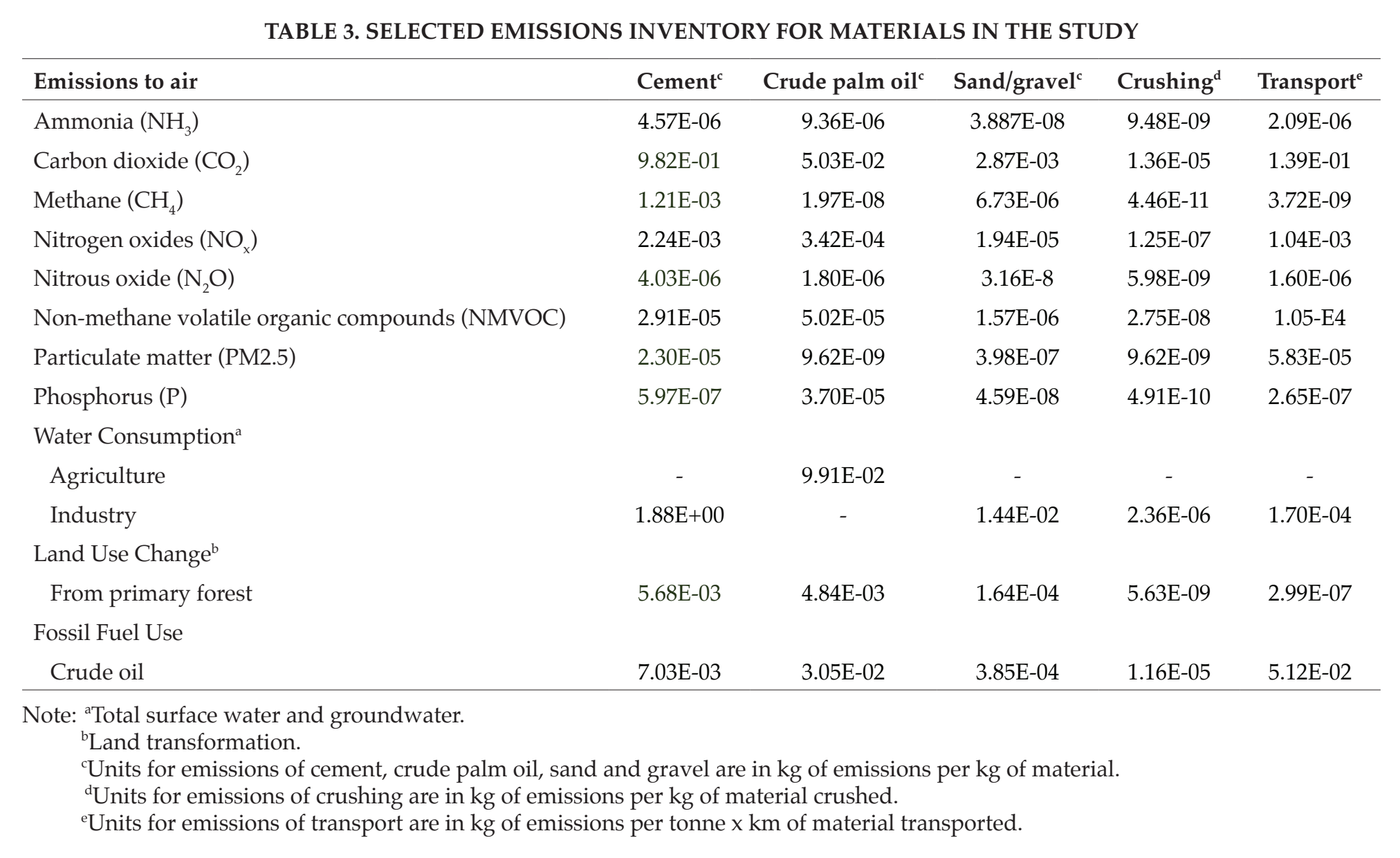Select the Agriculture value 9.91E-02
The width and height of the screenshot is (1400, 858).
click(x=842, y=475)
